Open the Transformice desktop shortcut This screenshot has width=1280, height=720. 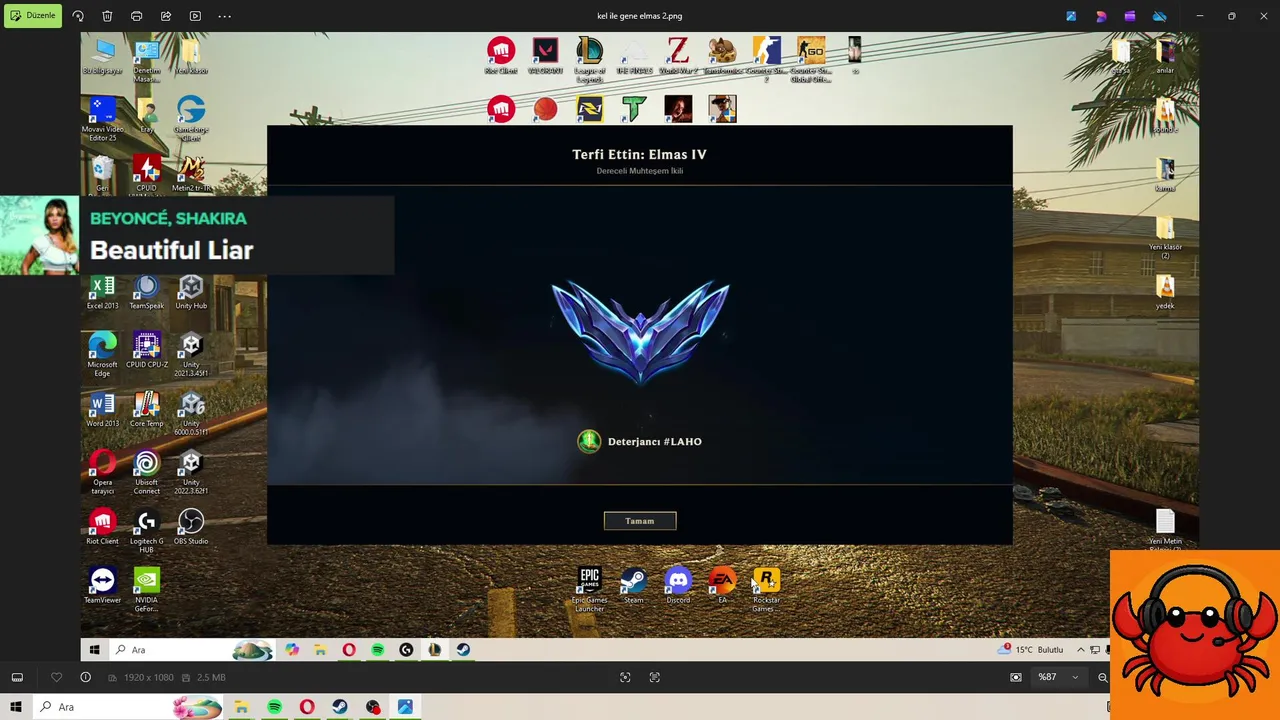[722, 56]
